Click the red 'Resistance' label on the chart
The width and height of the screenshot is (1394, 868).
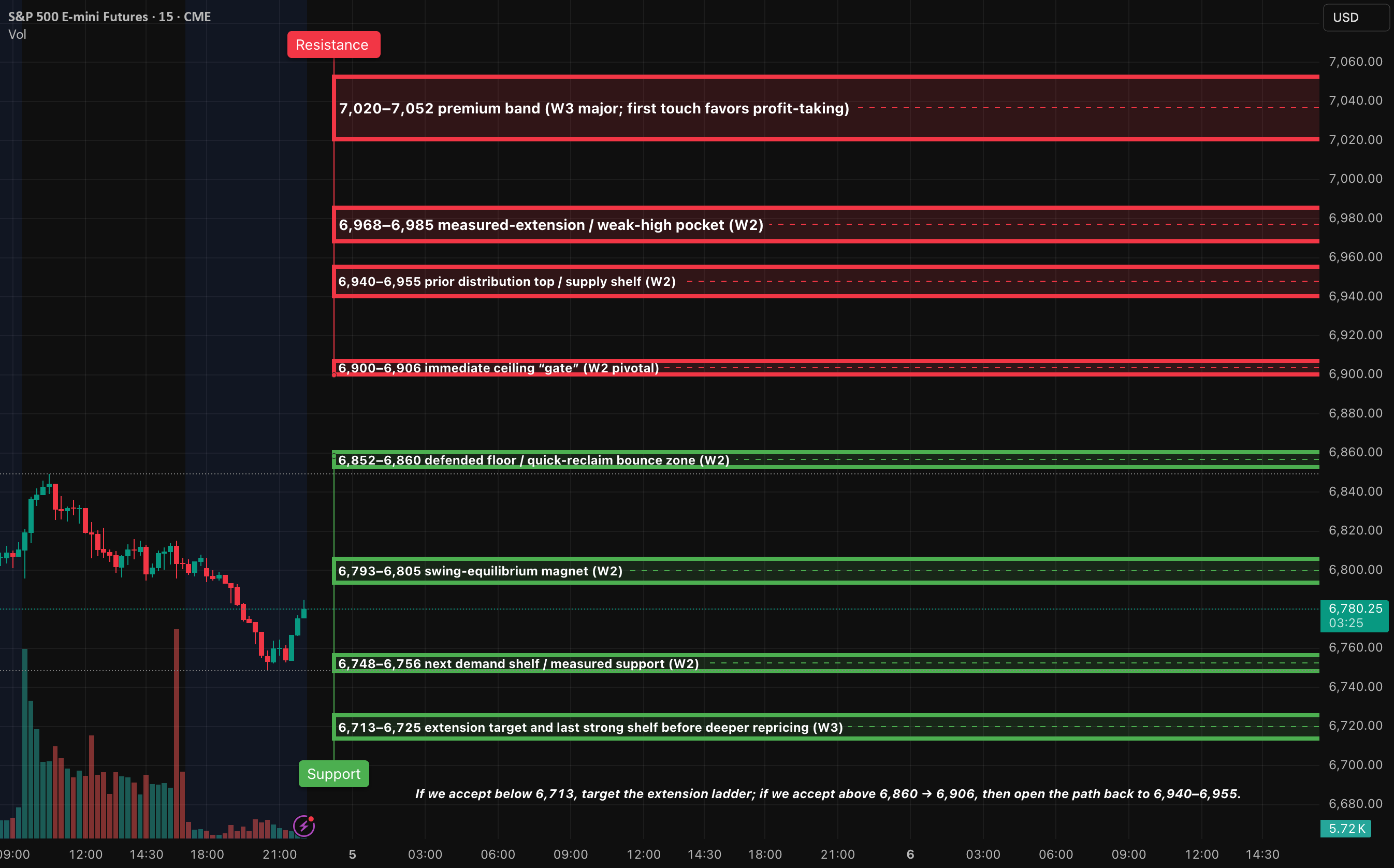coord(333,44)
